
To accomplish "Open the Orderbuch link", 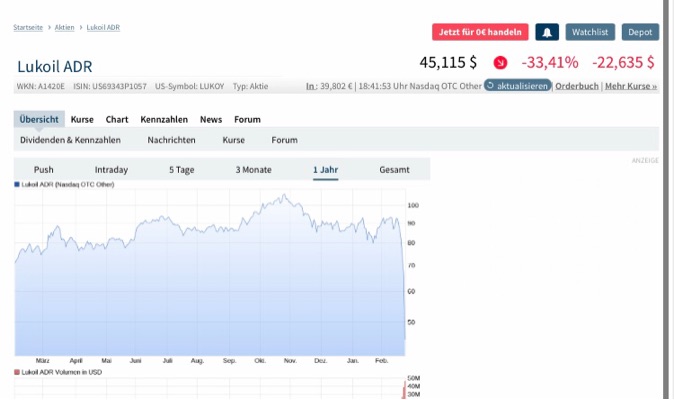I will [576, 86].
